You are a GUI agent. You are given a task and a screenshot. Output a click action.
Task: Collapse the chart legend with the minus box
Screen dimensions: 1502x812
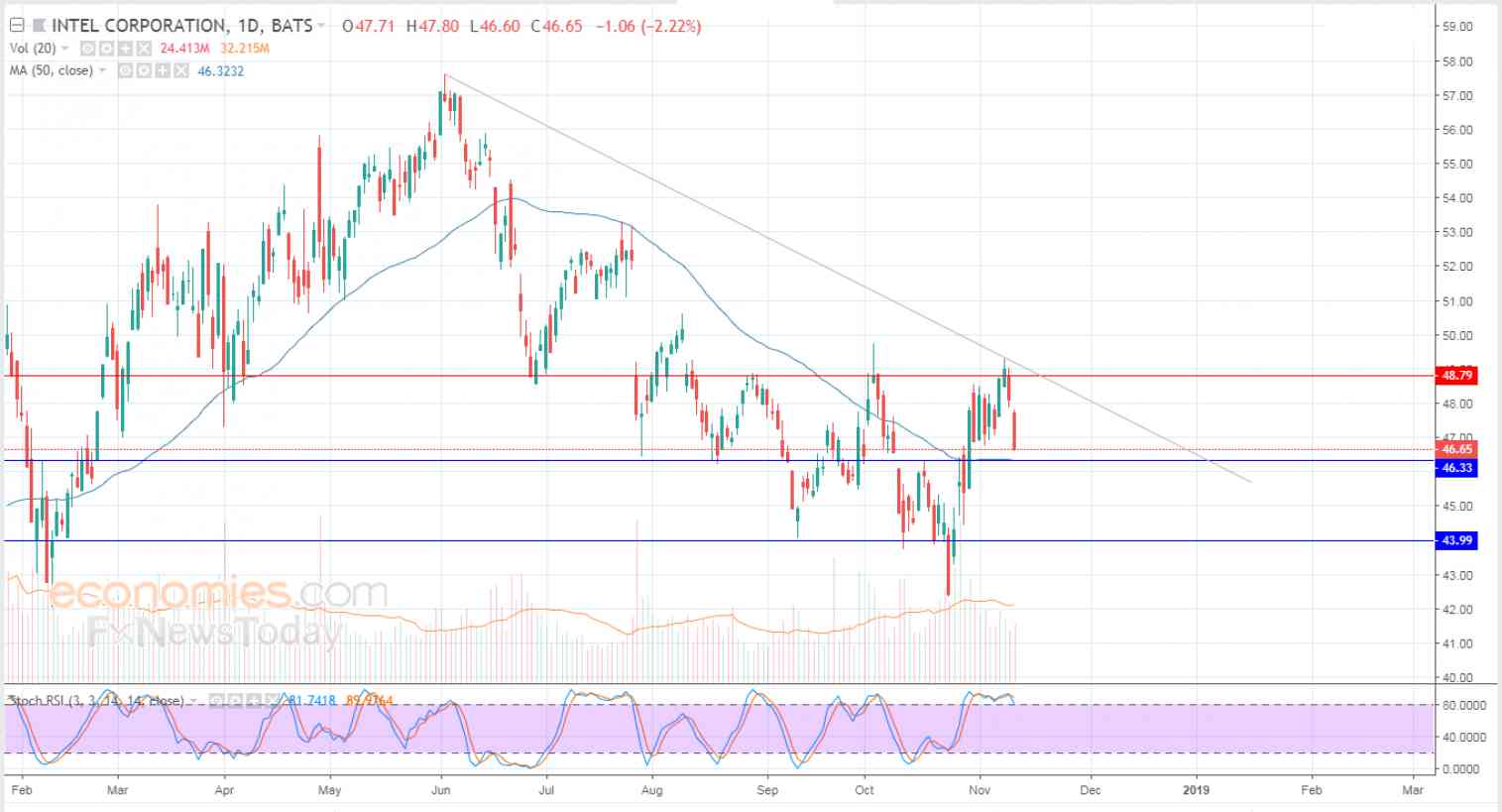click(x=17, y=25)
